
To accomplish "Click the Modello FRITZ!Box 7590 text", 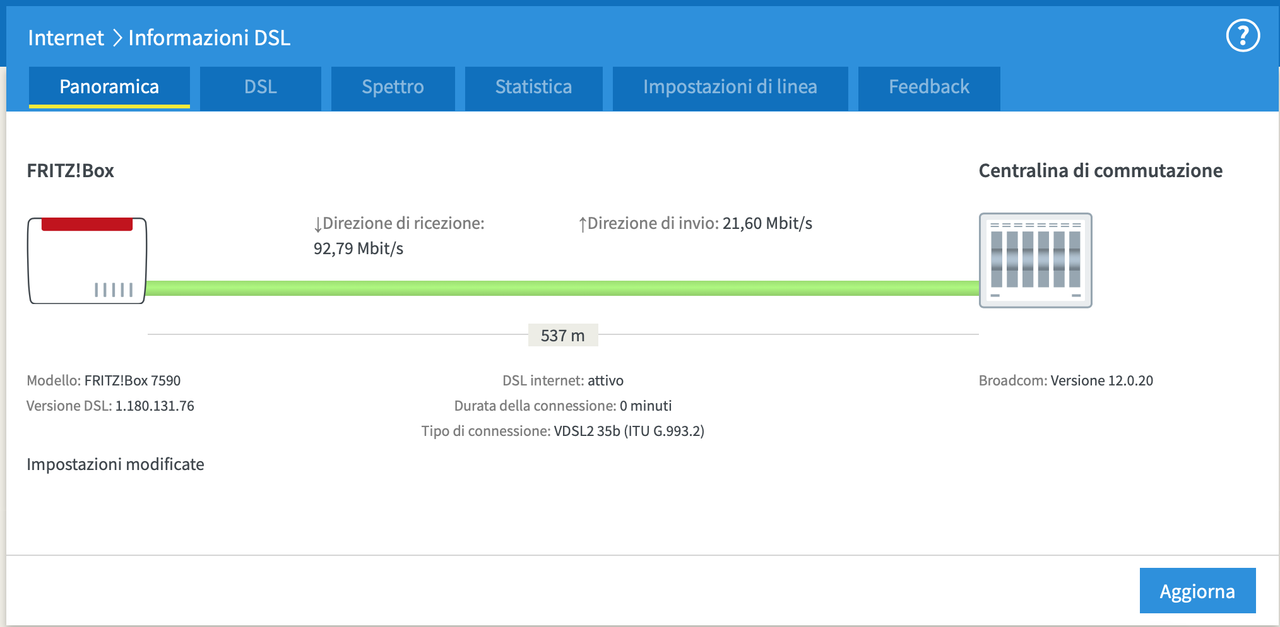I will coord(104,380).
